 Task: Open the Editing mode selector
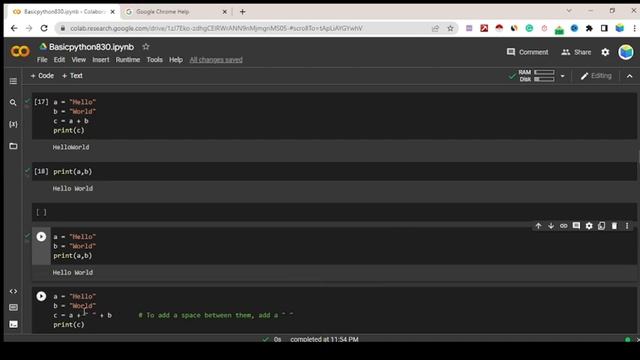596,76
